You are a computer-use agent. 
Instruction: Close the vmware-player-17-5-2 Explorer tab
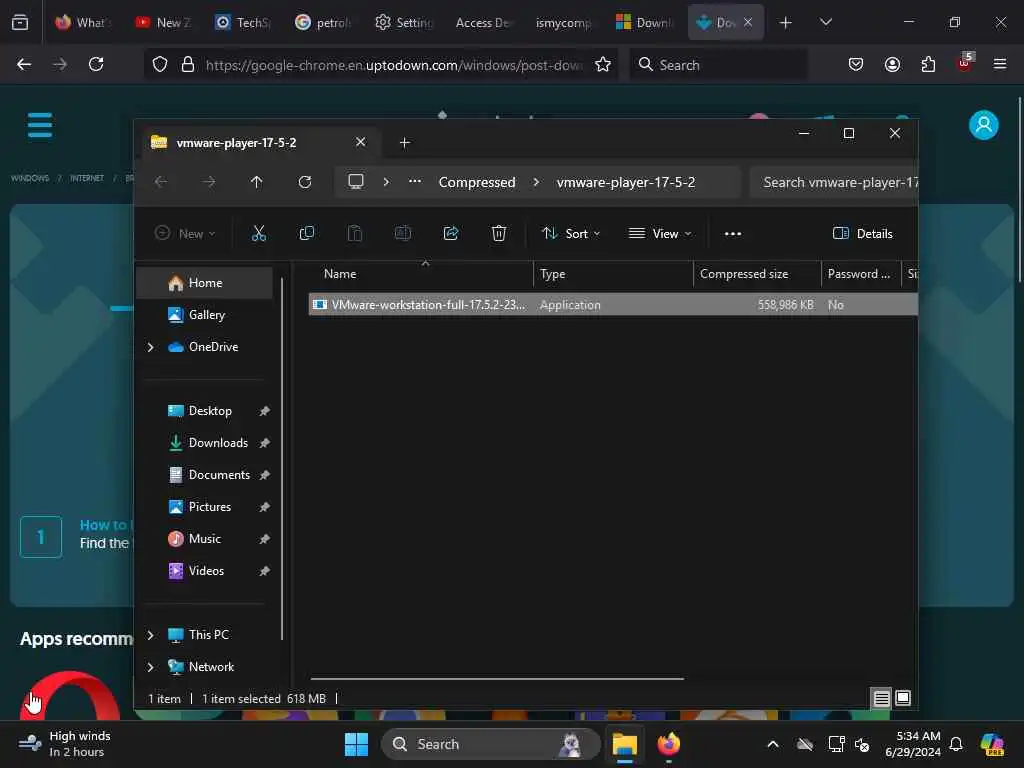pyautogui.click(x=360, y=142)
